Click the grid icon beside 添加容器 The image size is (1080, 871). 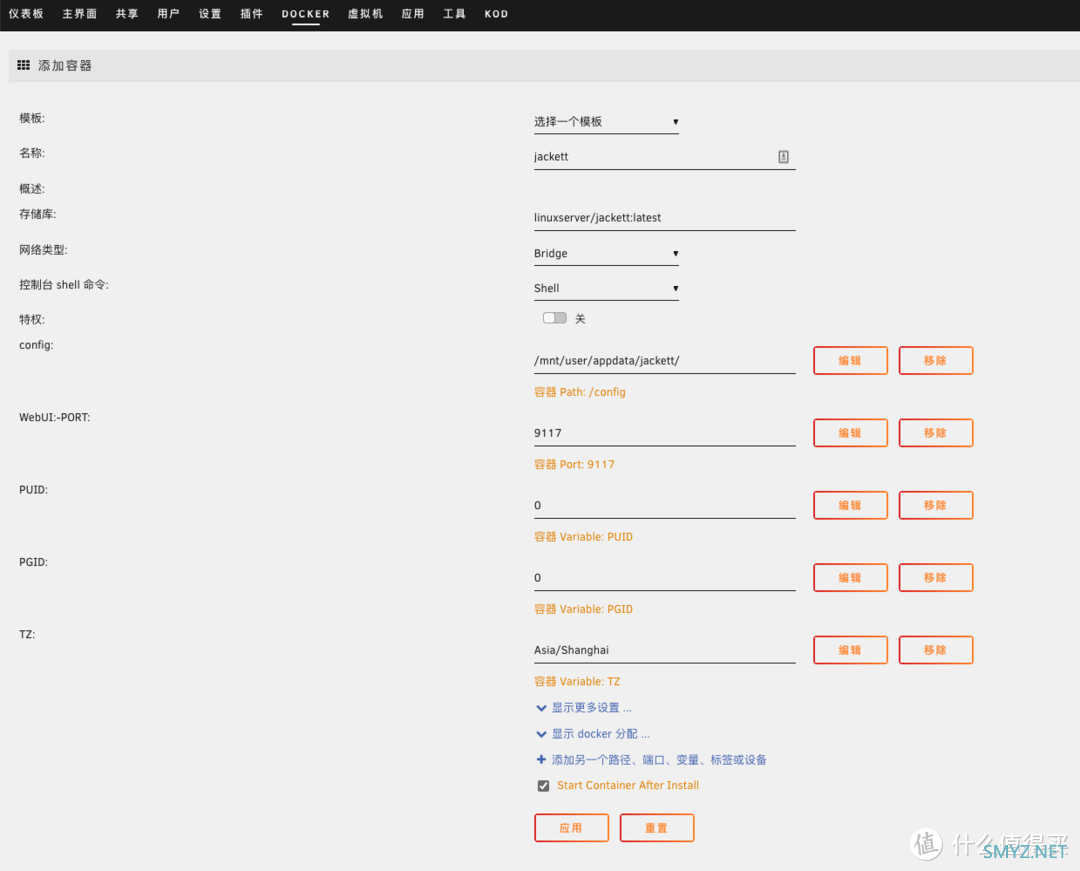tap(23, 65)
